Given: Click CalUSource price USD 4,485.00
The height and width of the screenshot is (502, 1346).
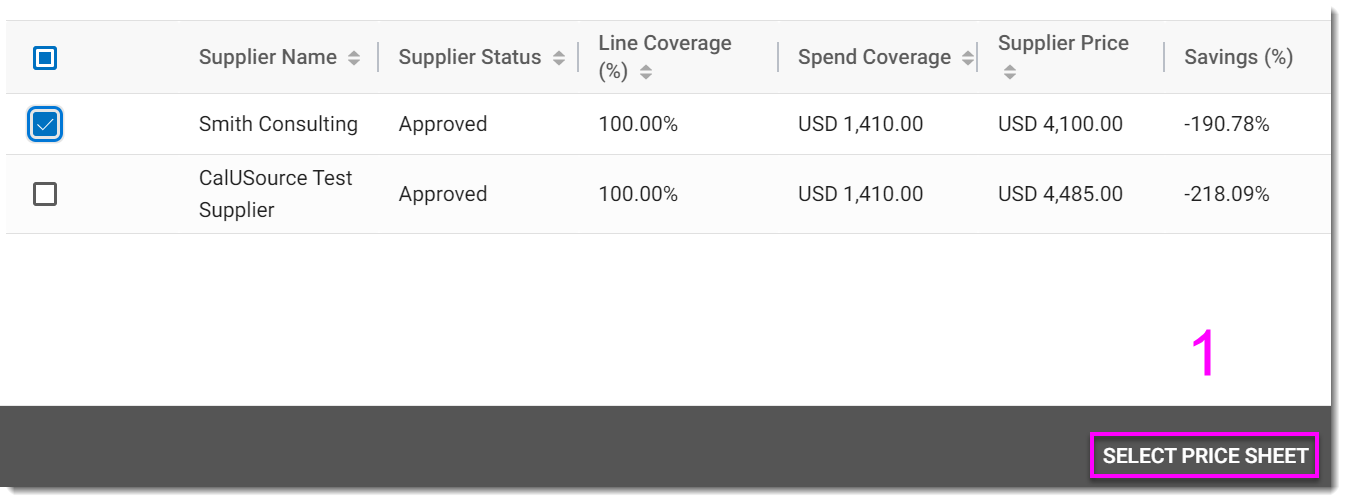Looking at the screenshot, I should (1060, 194).
